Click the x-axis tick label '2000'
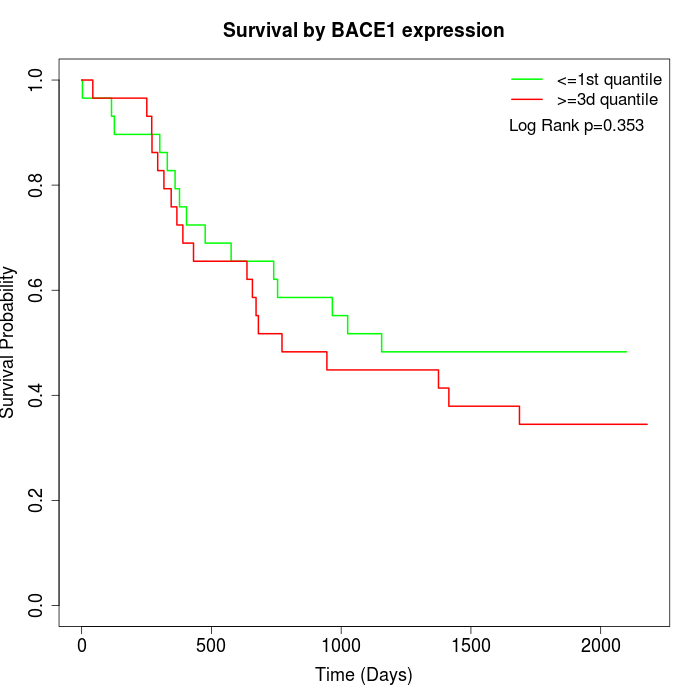The image size is (700, 700). pos(600,645)
